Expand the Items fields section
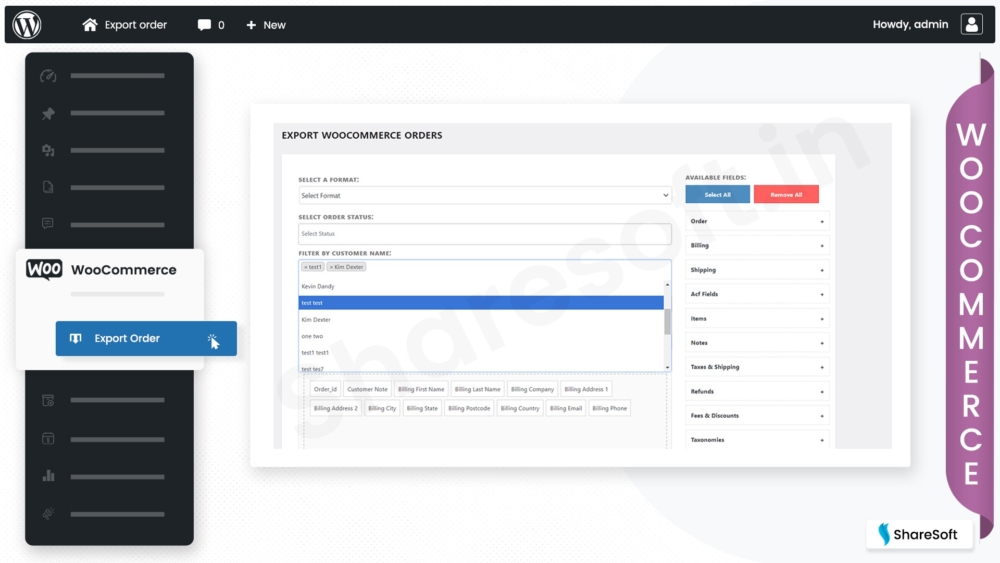The image size is (1000, 563). [x=757, y=318]
